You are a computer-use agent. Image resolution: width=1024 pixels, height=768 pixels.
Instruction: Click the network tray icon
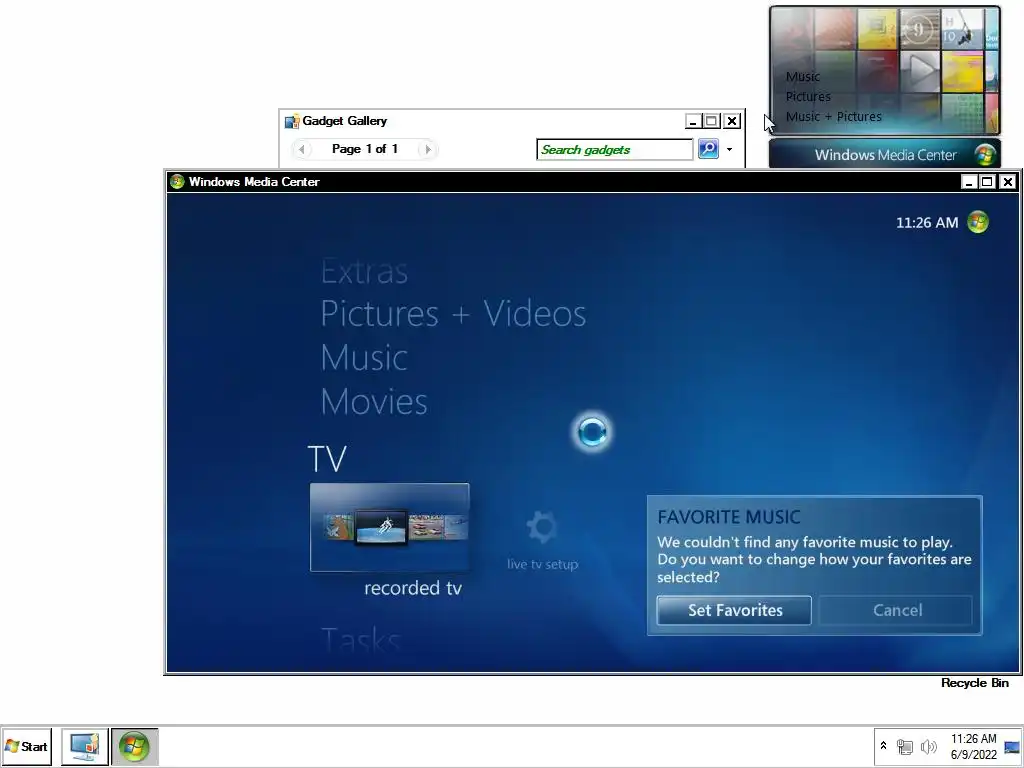[904, 746]
